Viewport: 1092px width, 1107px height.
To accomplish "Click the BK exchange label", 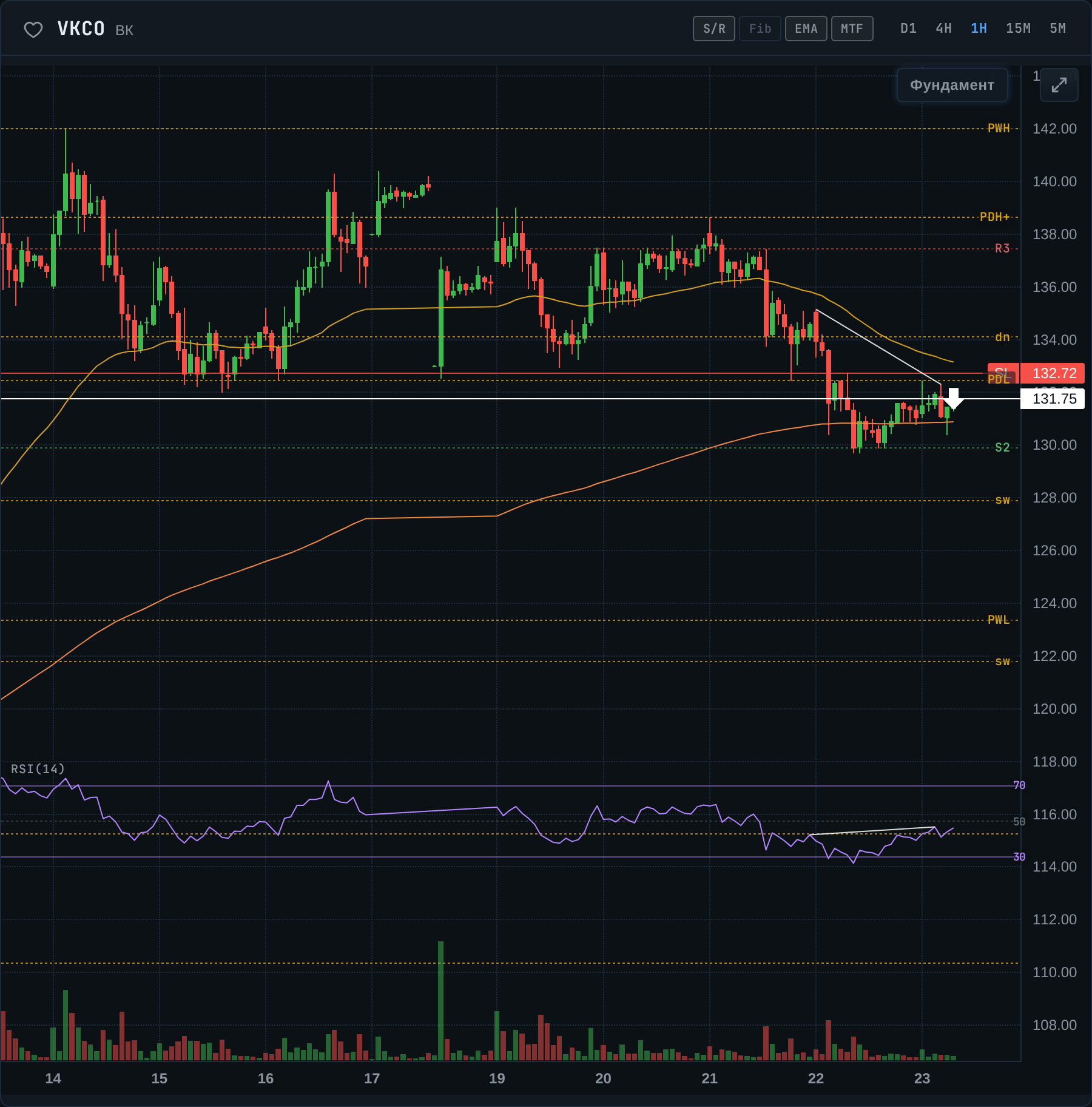I will (x=124, y=30).
